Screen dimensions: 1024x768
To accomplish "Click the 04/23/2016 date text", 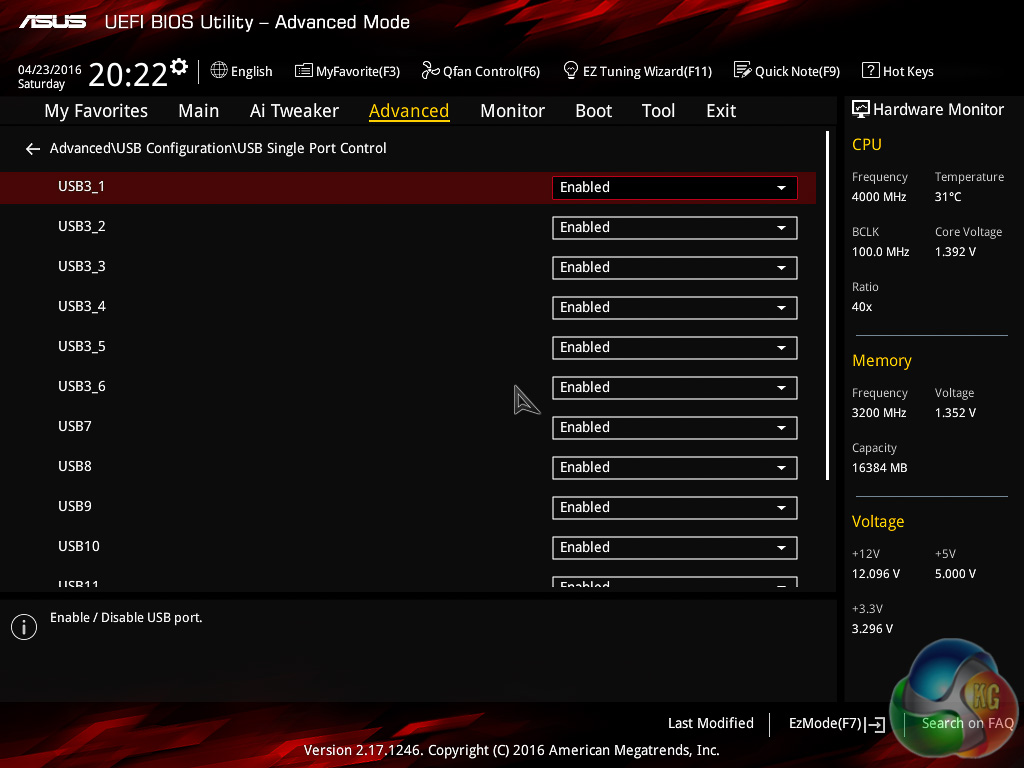I will (50, 70).
